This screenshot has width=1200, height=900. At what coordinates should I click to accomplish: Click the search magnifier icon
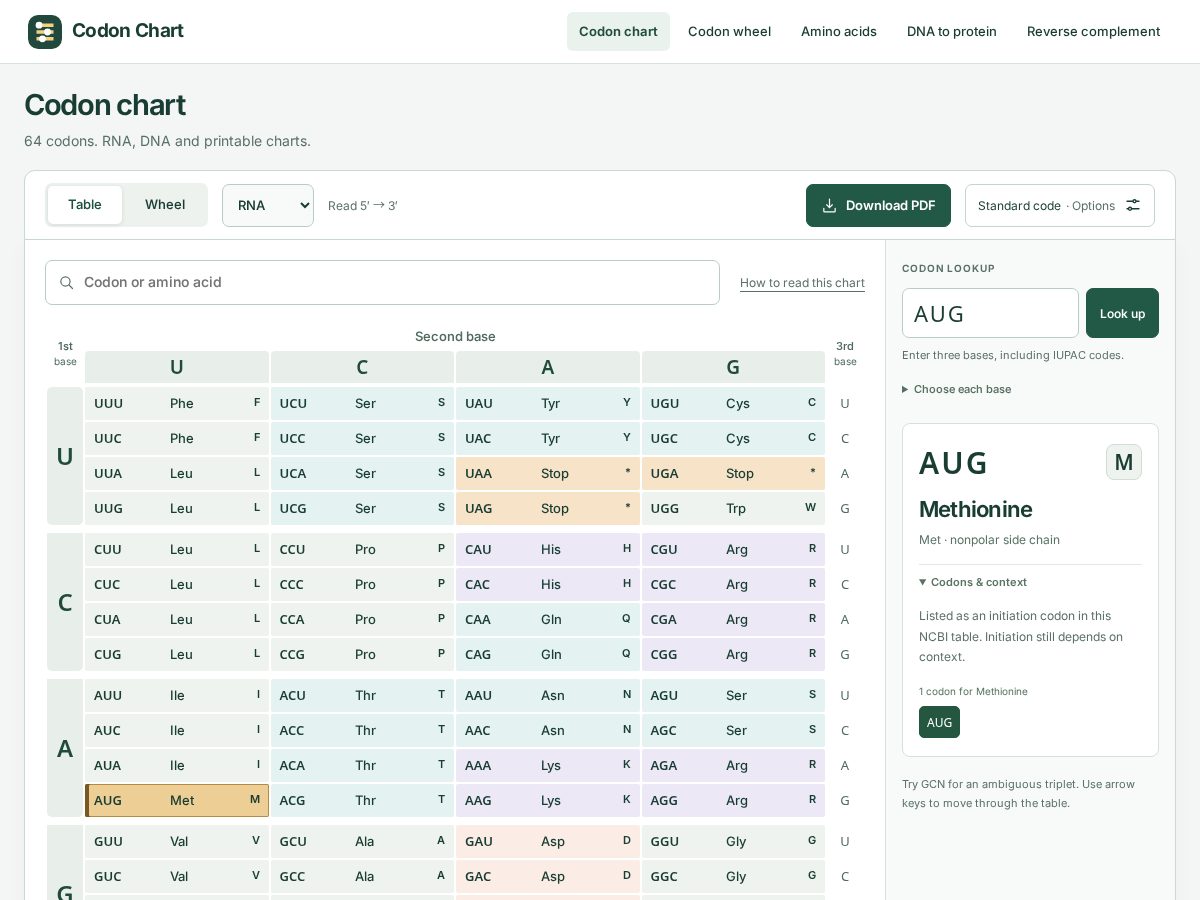point(67,283)
